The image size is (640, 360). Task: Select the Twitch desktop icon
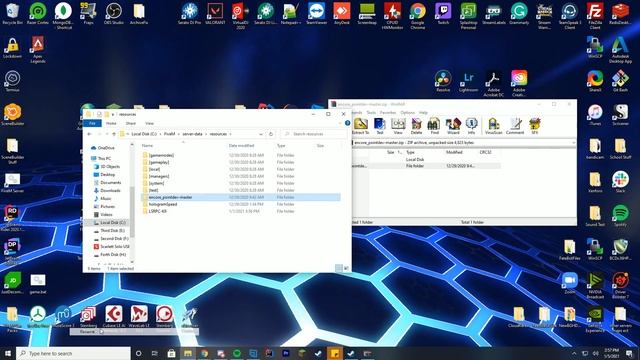[x=443, y=13]
